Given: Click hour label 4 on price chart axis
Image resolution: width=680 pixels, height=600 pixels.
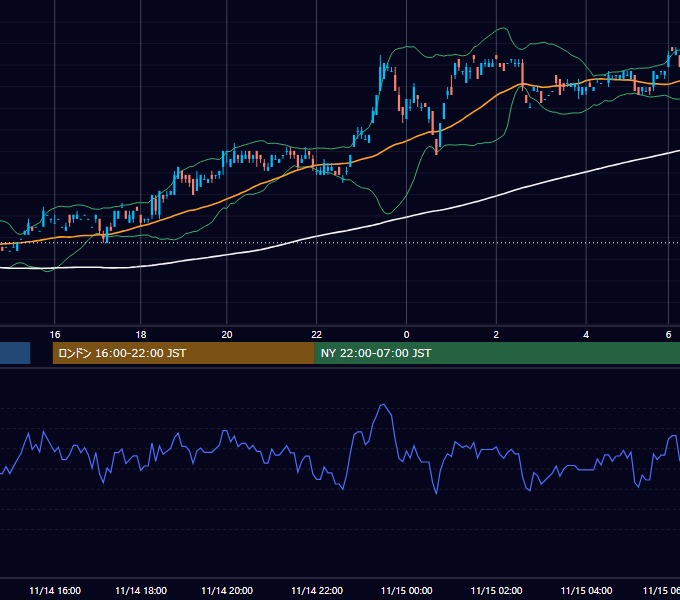Looking at the screenshot, I should point(586,335).
